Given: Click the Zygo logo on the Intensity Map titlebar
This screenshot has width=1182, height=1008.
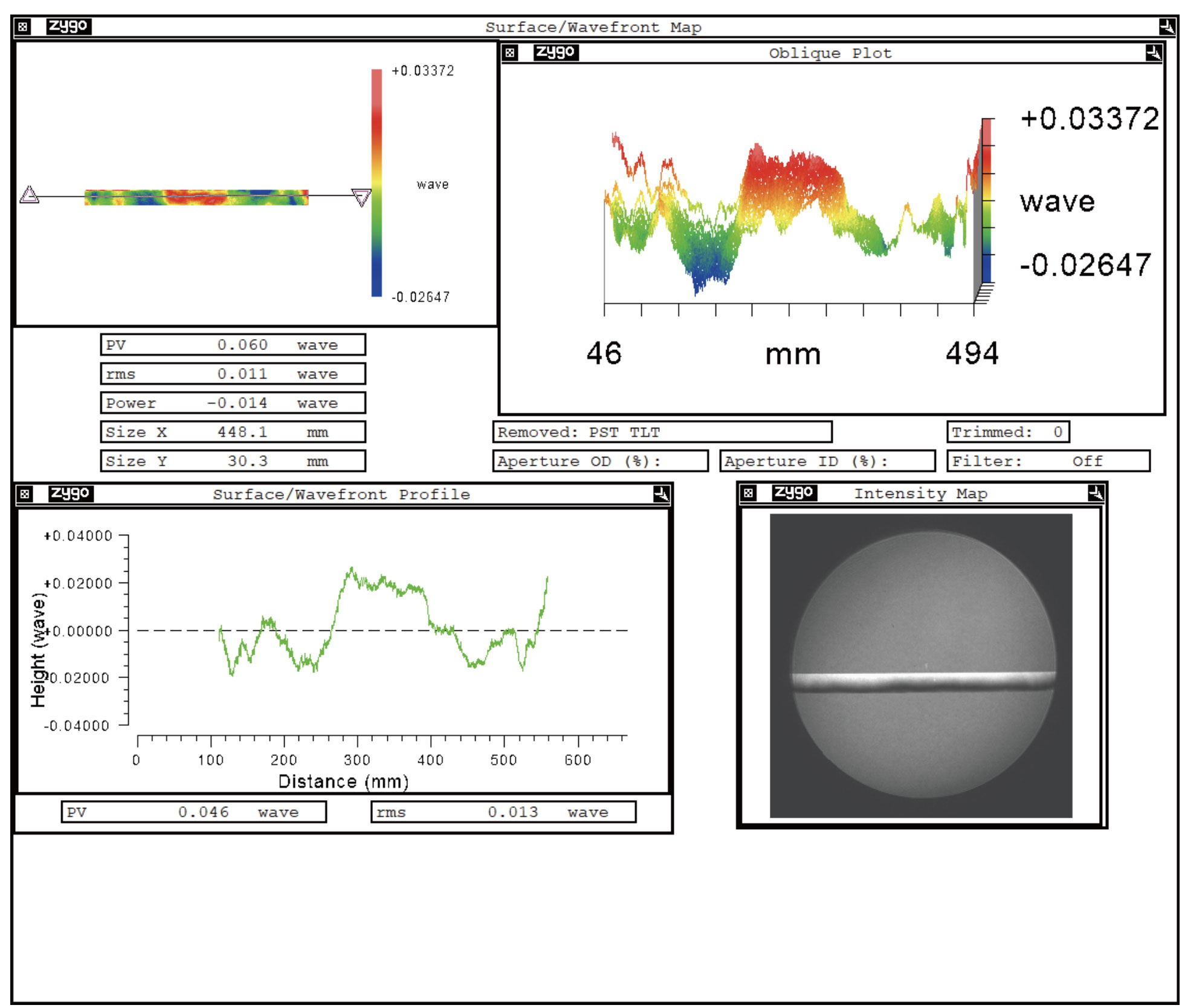Looking at the screenshot, I should tap(796, 493).
